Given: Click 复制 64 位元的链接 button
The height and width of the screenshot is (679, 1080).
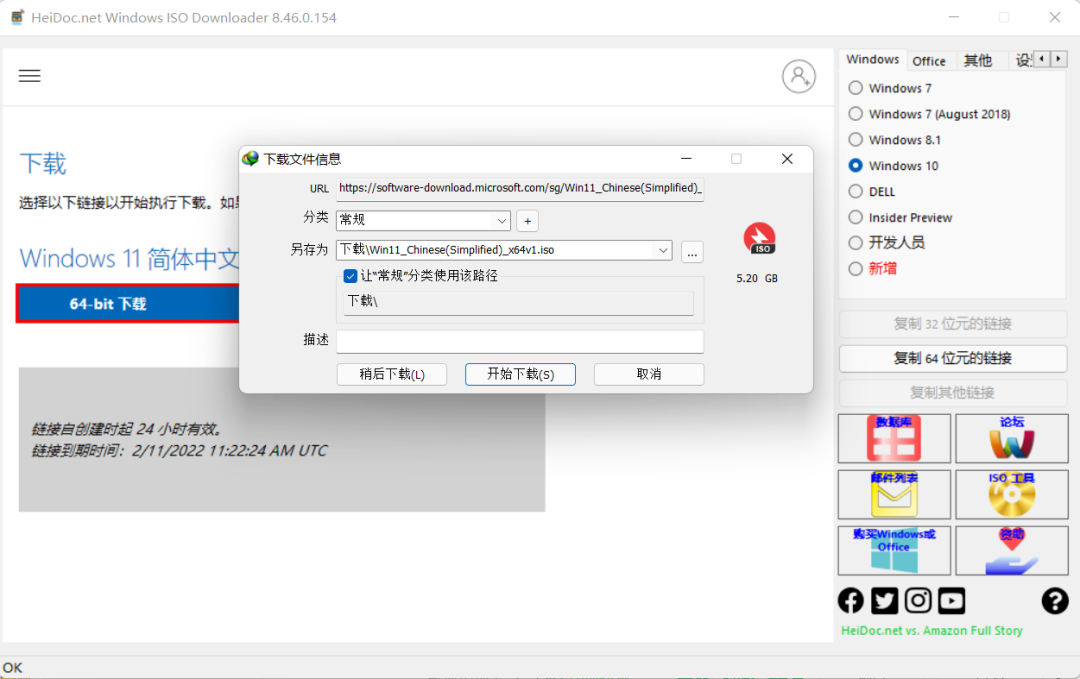Looking at the screenshot, I should (953, 358).
